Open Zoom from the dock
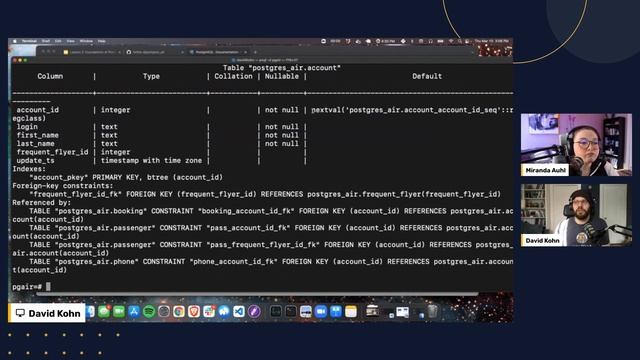 pos(321,312)
